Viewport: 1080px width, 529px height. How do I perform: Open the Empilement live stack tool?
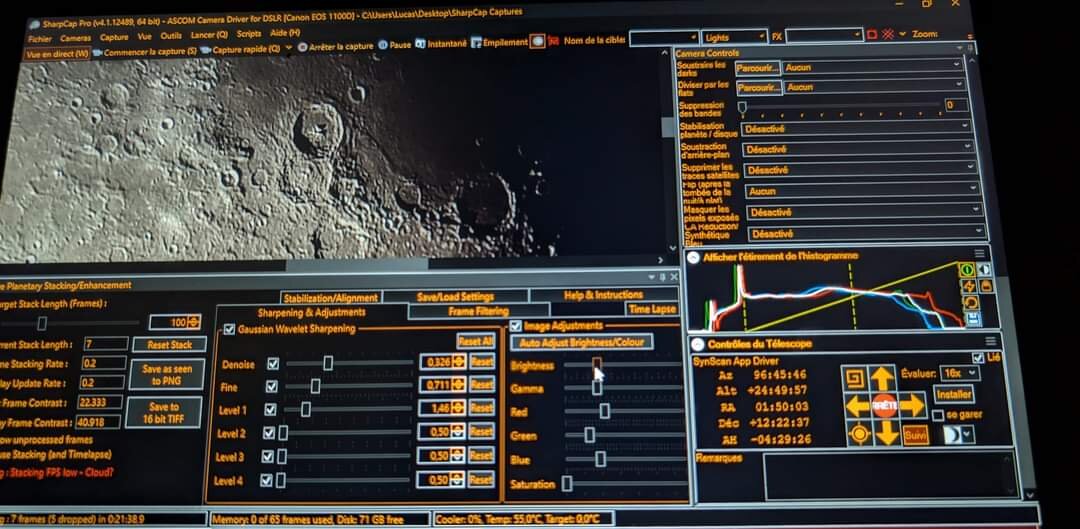pyautogui.click(x=499, y=43)
